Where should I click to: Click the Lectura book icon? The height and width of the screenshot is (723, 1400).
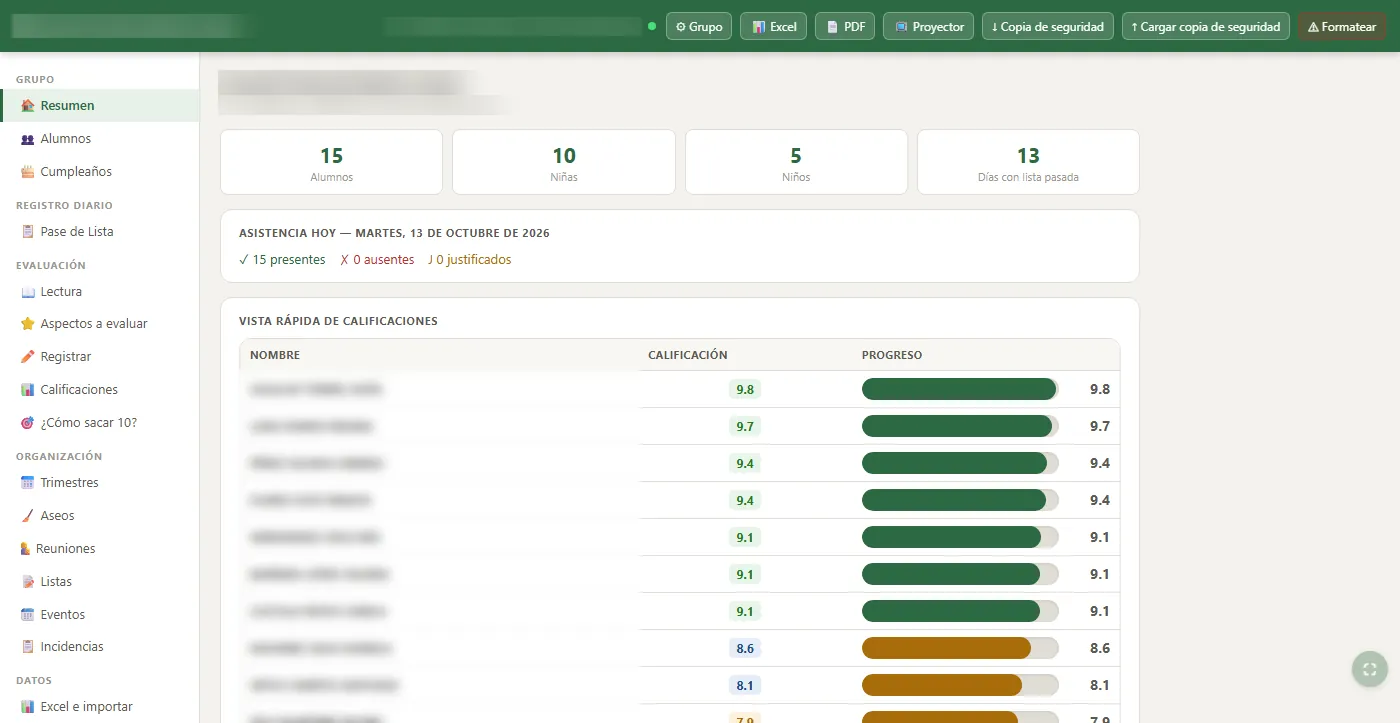pyautogui.click(x=28, y=292)
